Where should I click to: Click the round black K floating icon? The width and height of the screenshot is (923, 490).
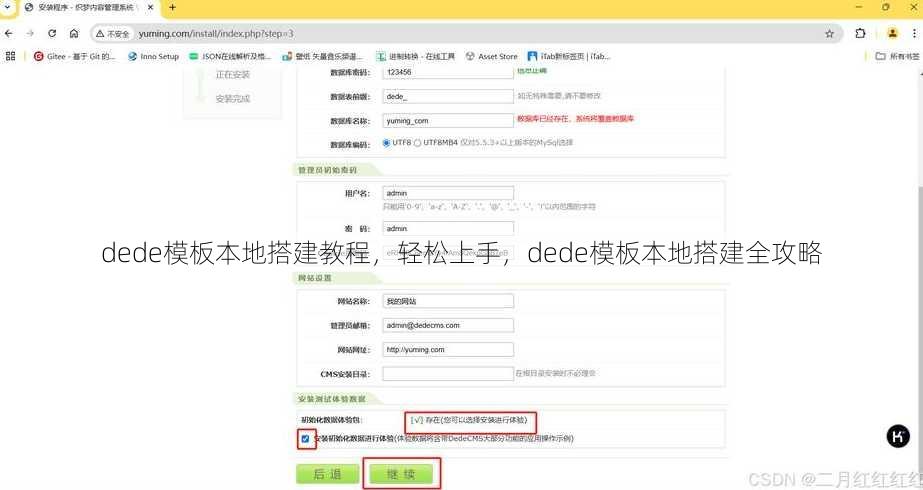pyautogui.click(x=898, y=436)
